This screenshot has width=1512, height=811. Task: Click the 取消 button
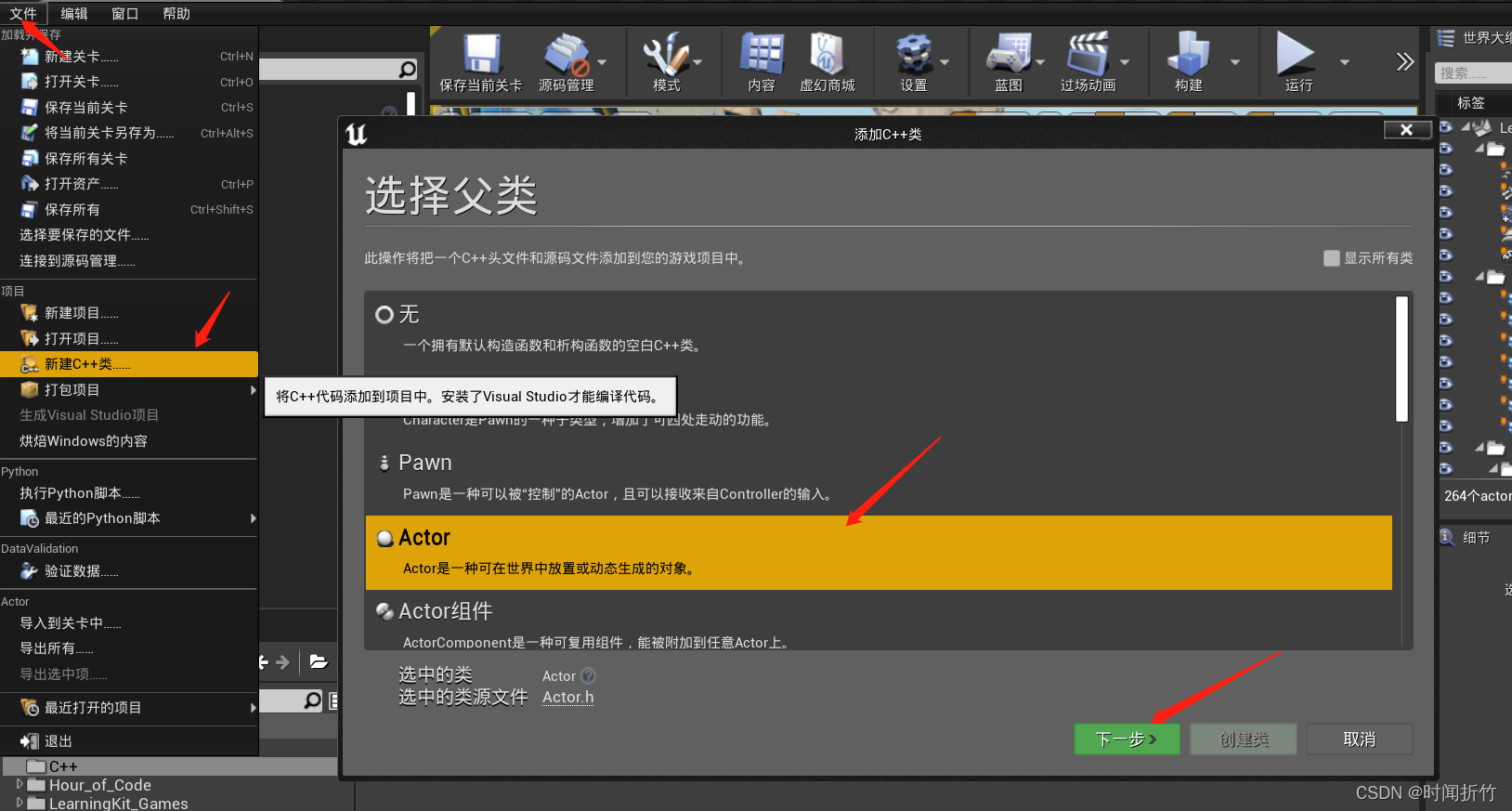[1360, 739]
